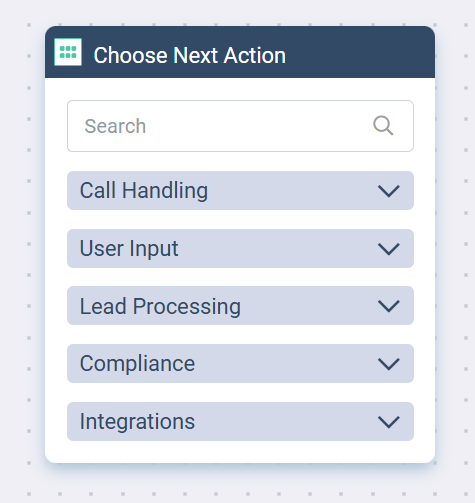Click the Integrations label text

pos(137,422)
